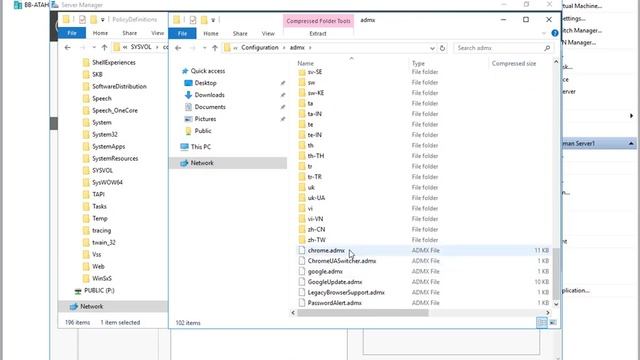Viewport: 640px width, 360px height.
Task: Select the LegacyBrowserSupport.admx file
Action: pos(346,293)
